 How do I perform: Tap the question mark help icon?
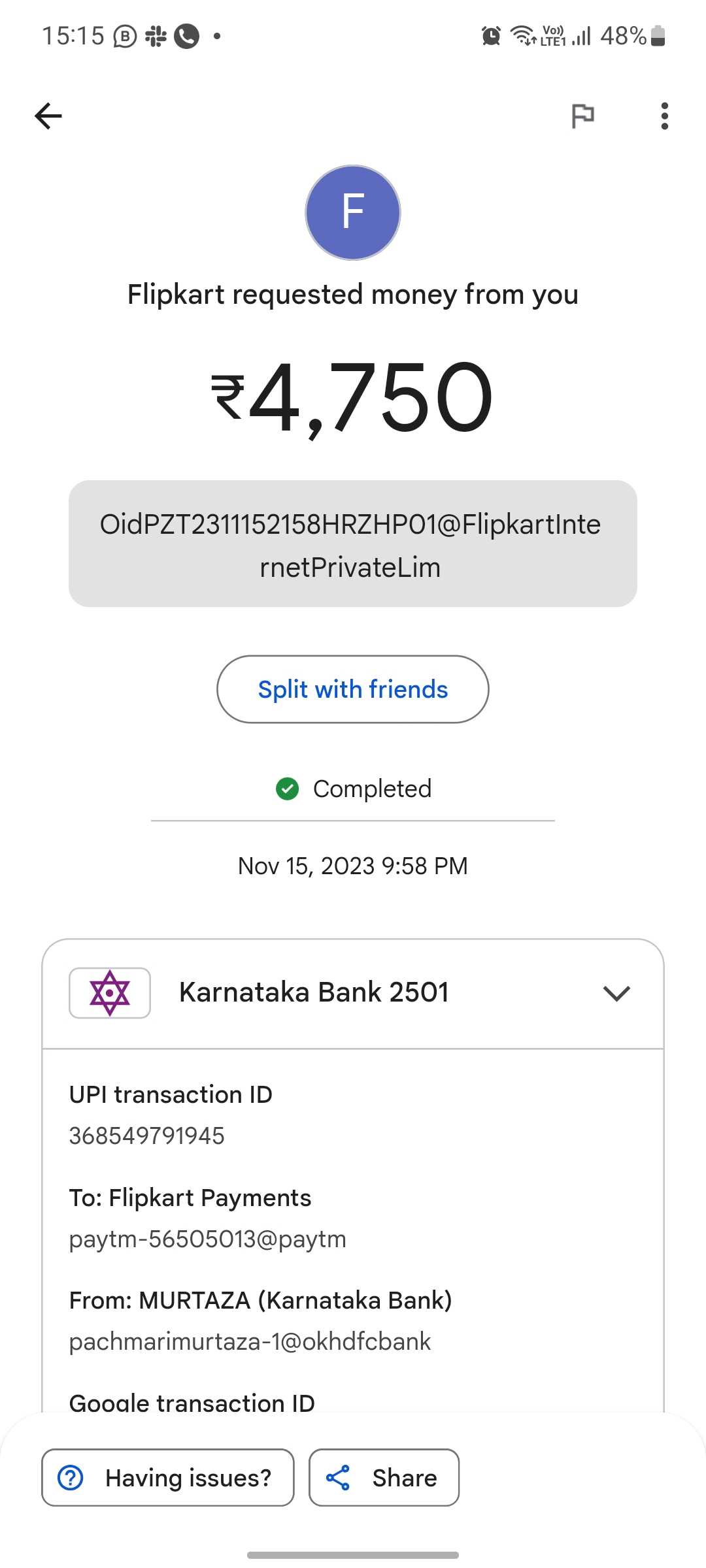71,1477
